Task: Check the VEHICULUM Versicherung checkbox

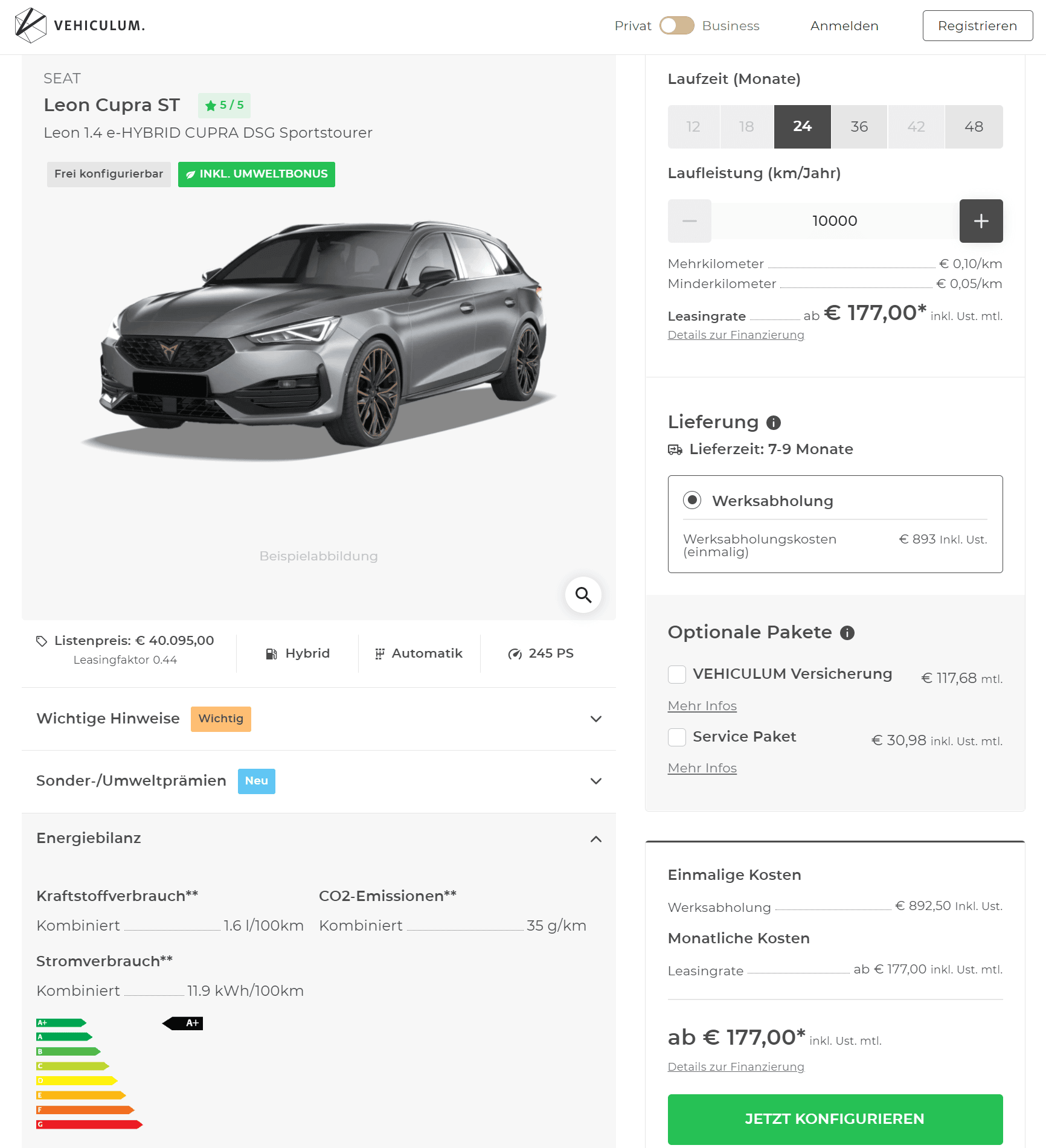Action: coord(677,675)
